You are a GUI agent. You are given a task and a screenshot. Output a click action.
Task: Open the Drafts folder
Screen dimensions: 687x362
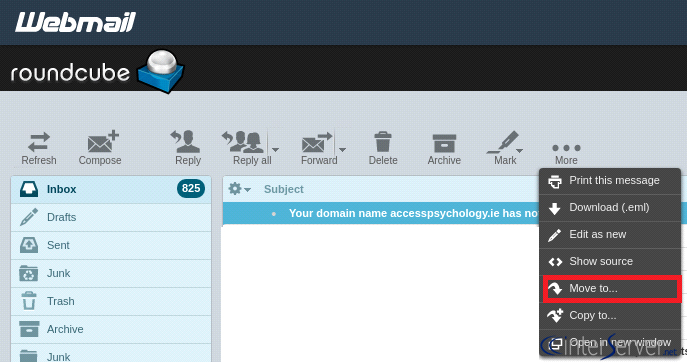point(111,217)
